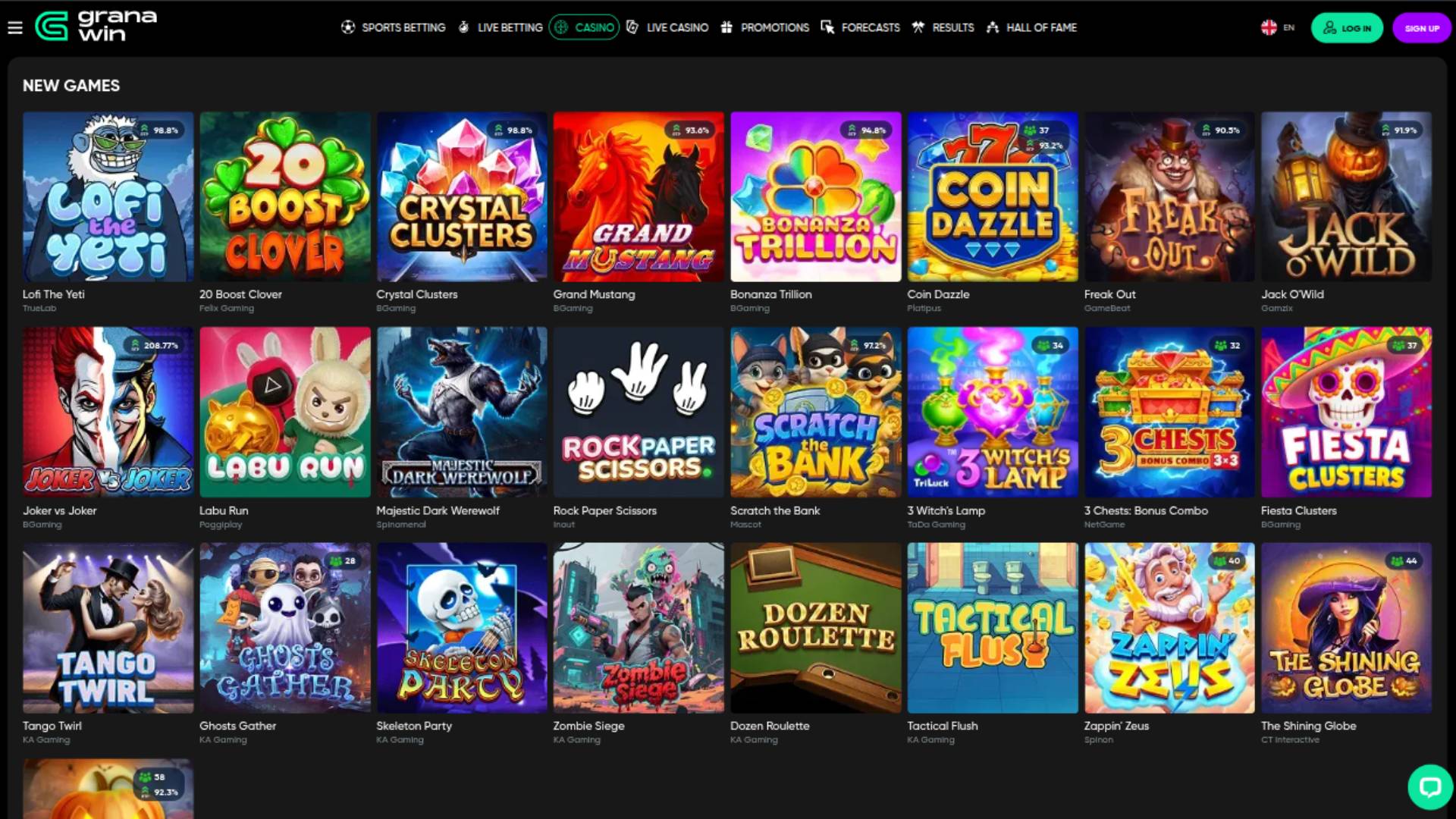Select the Sports Betting soccer ball icon
This screenshot has width=1456, height=819.
pyautogui.click(x=348, y=27)
